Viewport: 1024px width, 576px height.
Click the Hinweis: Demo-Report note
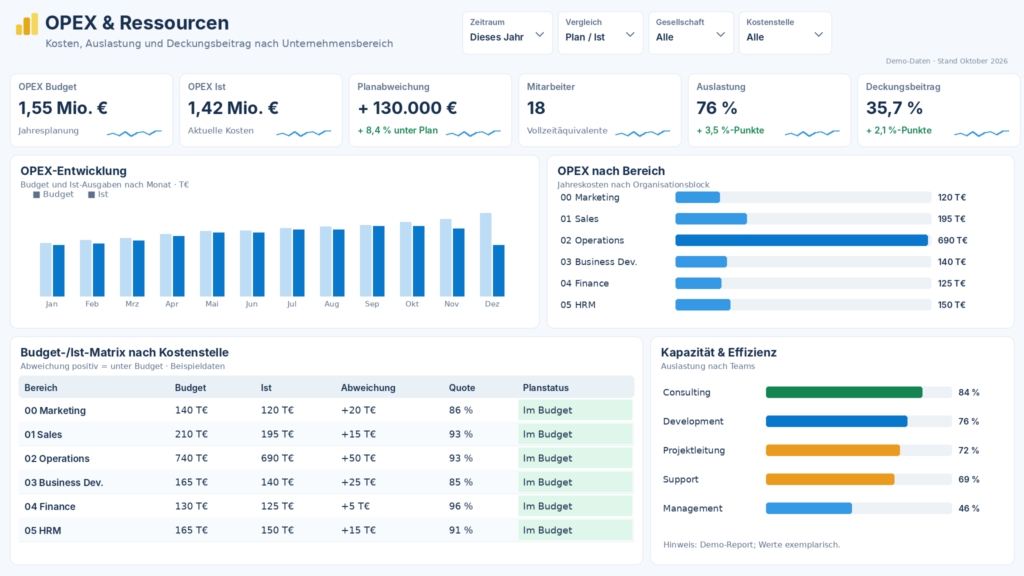752,545
